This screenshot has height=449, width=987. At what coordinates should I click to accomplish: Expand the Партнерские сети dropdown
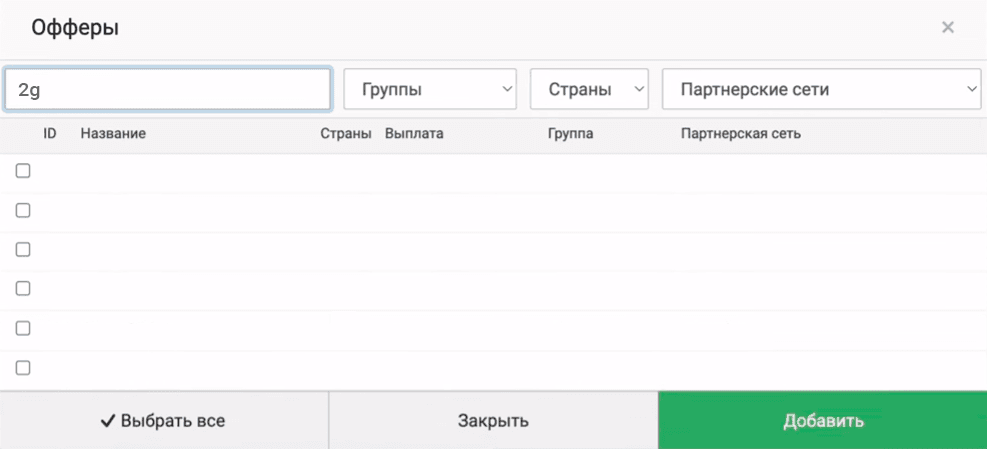pos(821,89)
